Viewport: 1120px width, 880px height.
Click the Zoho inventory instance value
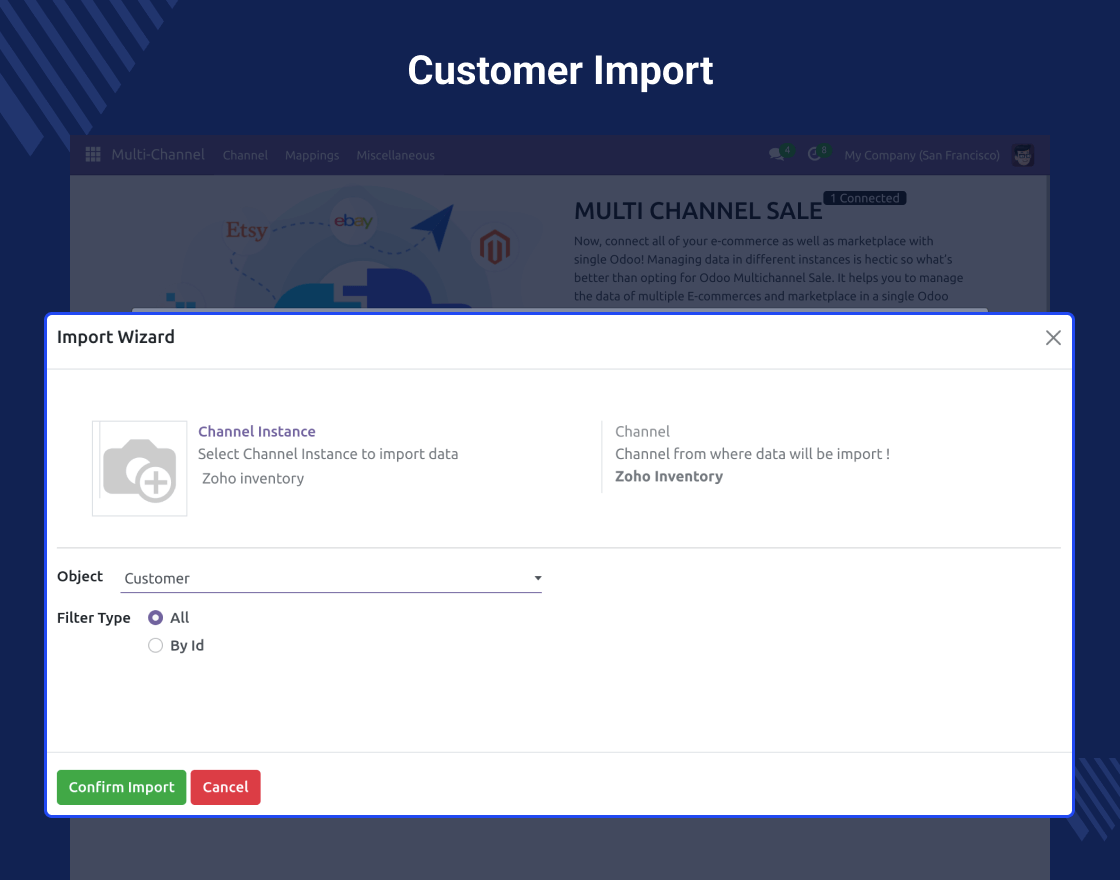click(x=253, y=479)
